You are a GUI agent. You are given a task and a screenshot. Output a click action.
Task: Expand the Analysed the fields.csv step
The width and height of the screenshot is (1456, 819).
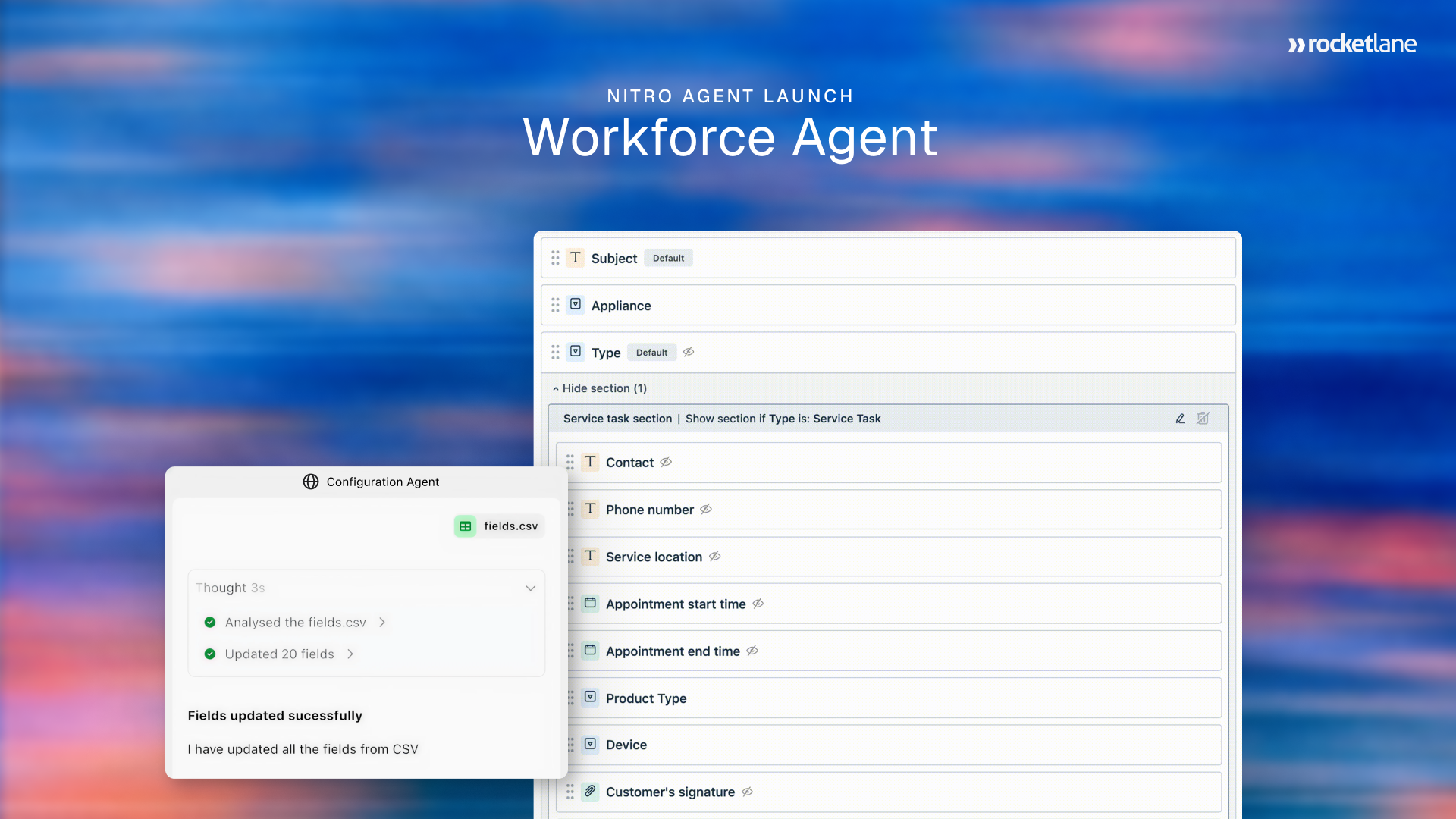pyautogui.click(x=382, y=623)
